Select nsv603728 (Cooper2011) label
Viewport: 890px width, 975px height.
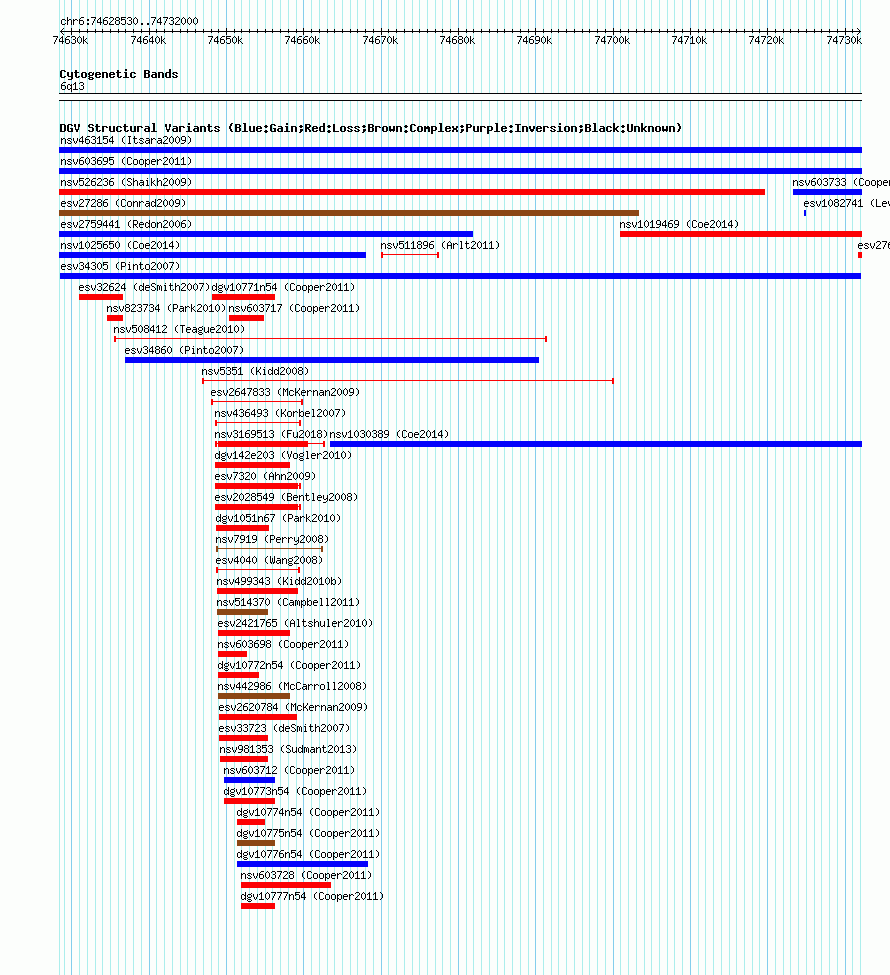(306, 876)
